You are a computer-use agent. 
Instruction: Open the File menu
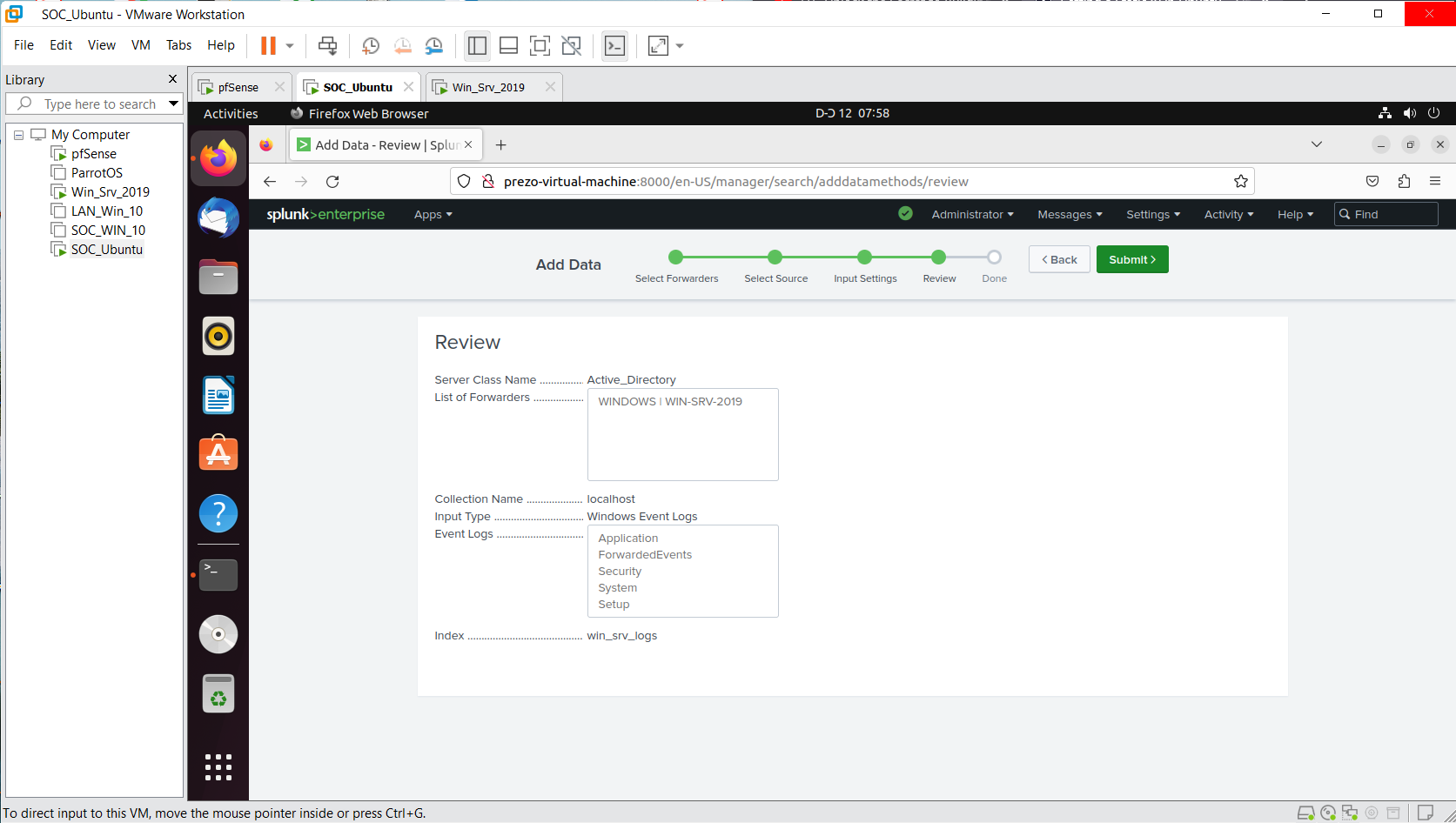[x=23, y=45]
